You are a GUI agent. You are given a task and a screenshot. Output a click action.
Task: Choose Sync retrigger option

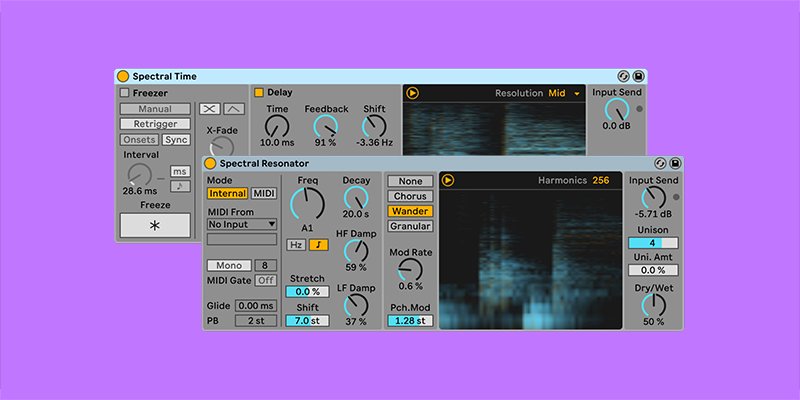tap(176, 140)
